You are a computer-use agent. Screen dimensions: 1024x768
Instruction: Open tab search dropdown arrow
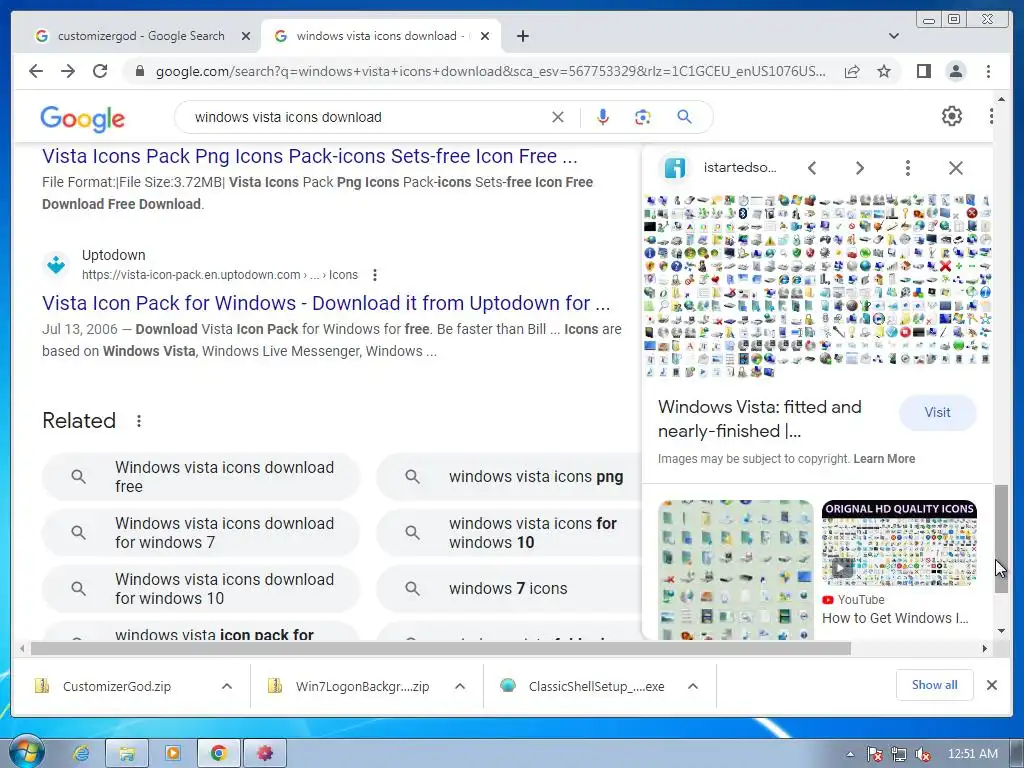(893, 36)
